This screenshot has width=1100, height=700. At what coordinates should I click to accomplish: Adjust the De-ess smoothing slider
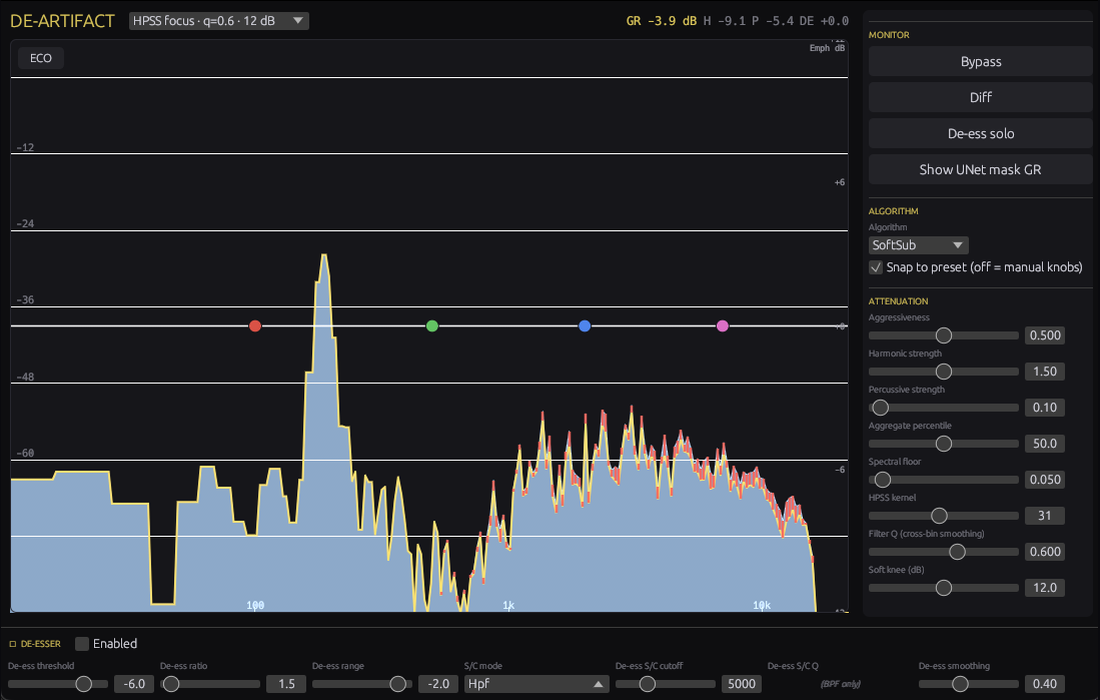tap(969, 684)
